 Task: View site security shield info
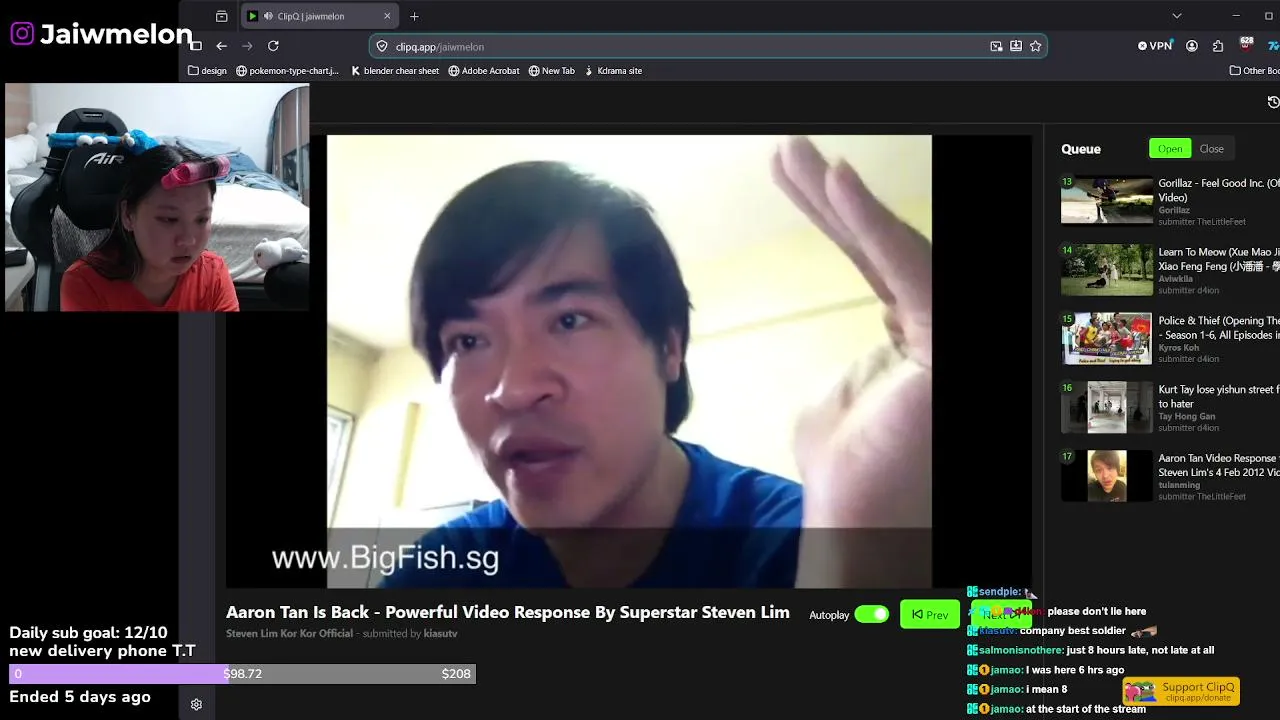pos(381,47)
